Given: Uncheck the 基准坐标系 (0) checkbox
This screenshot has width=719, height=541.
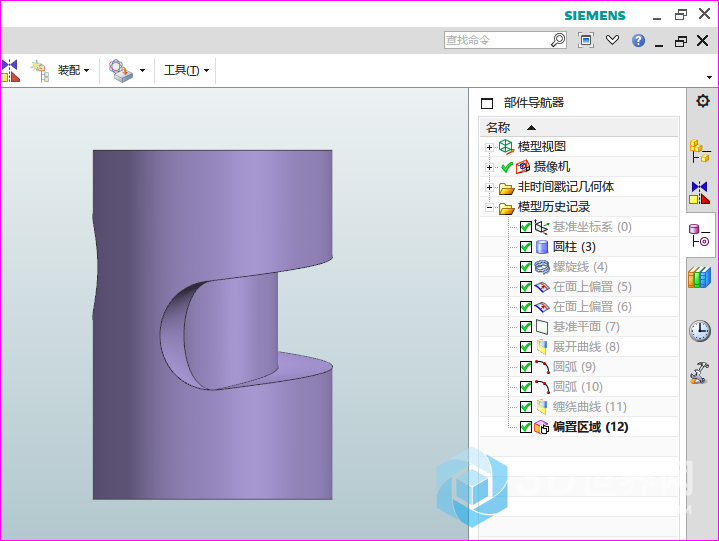Looking at the screenshot, I should click(525, 227).
